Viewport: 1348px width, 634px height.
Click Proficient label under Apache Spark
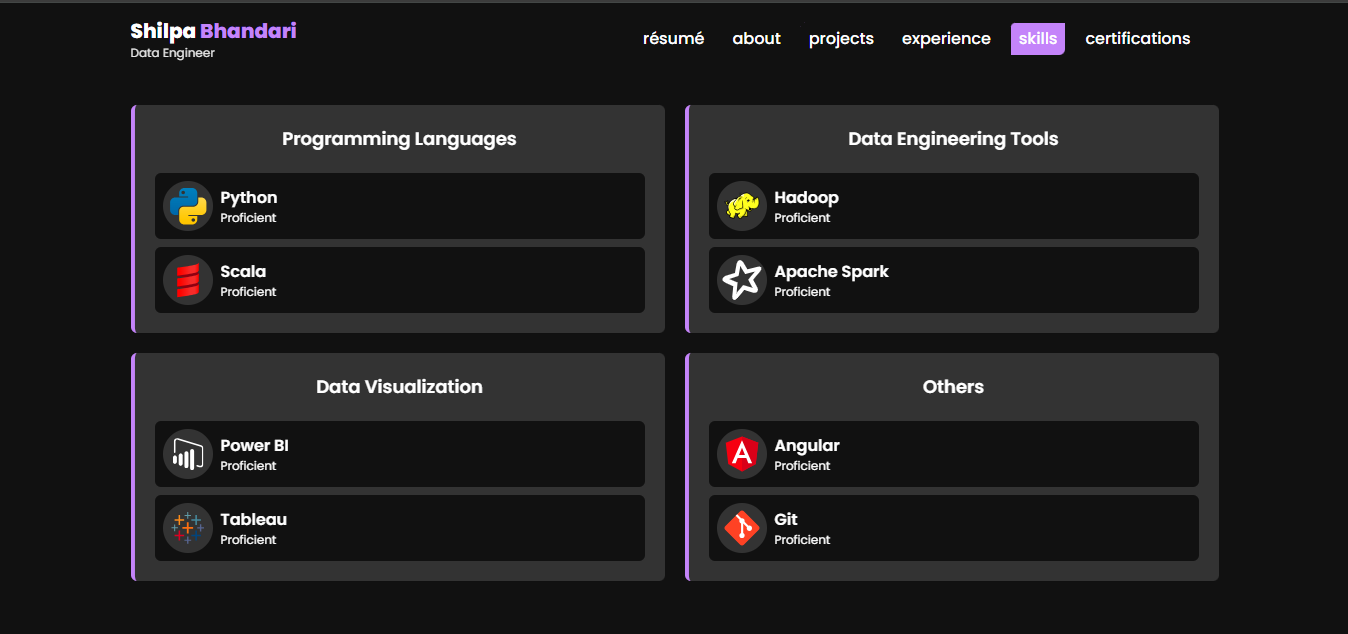coord(802,292)
